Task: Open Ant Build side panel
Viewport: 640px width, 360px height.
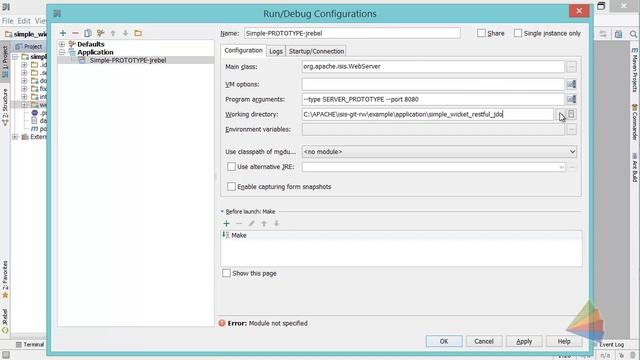Action: point(635,167)
